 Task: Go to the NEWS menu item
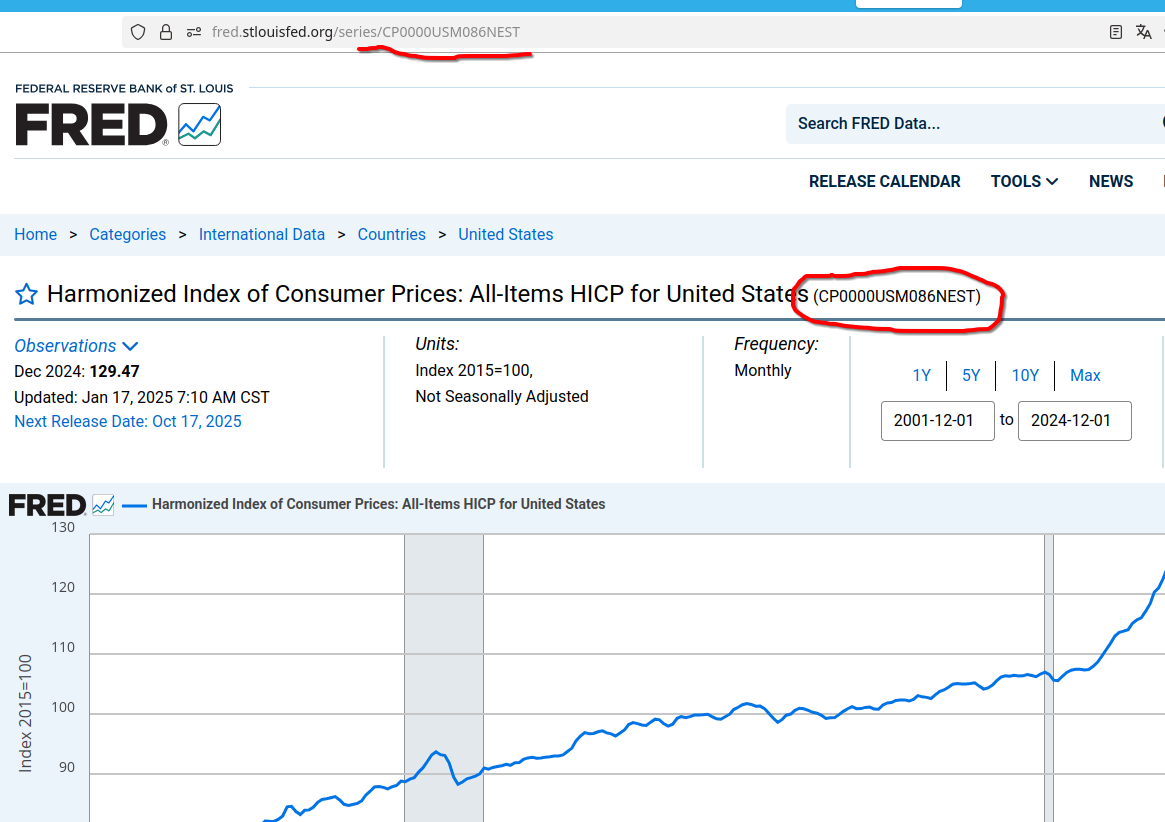click(x=1111, y=181)
